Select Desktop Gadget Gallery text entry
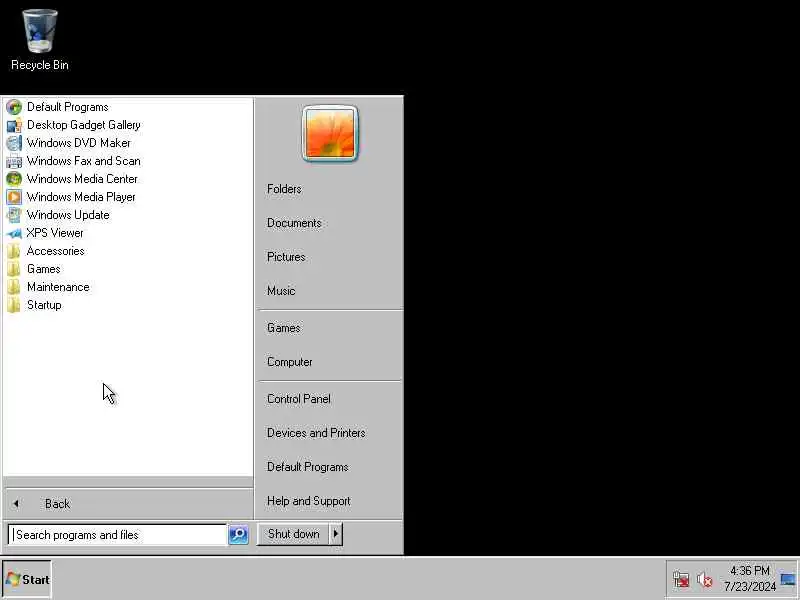Image resolution: width=800 pixels, height=600 pixels. point(84,125)
